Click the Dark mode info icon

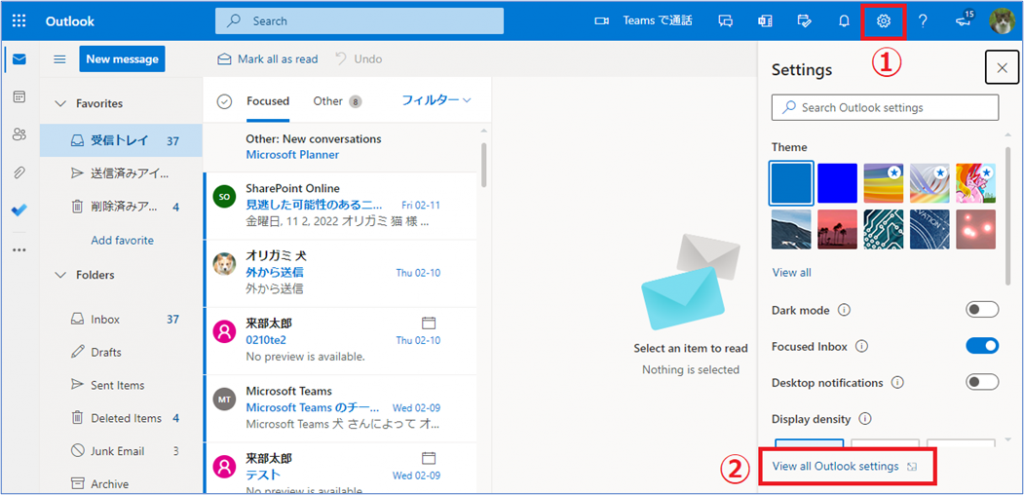(844, 310)
